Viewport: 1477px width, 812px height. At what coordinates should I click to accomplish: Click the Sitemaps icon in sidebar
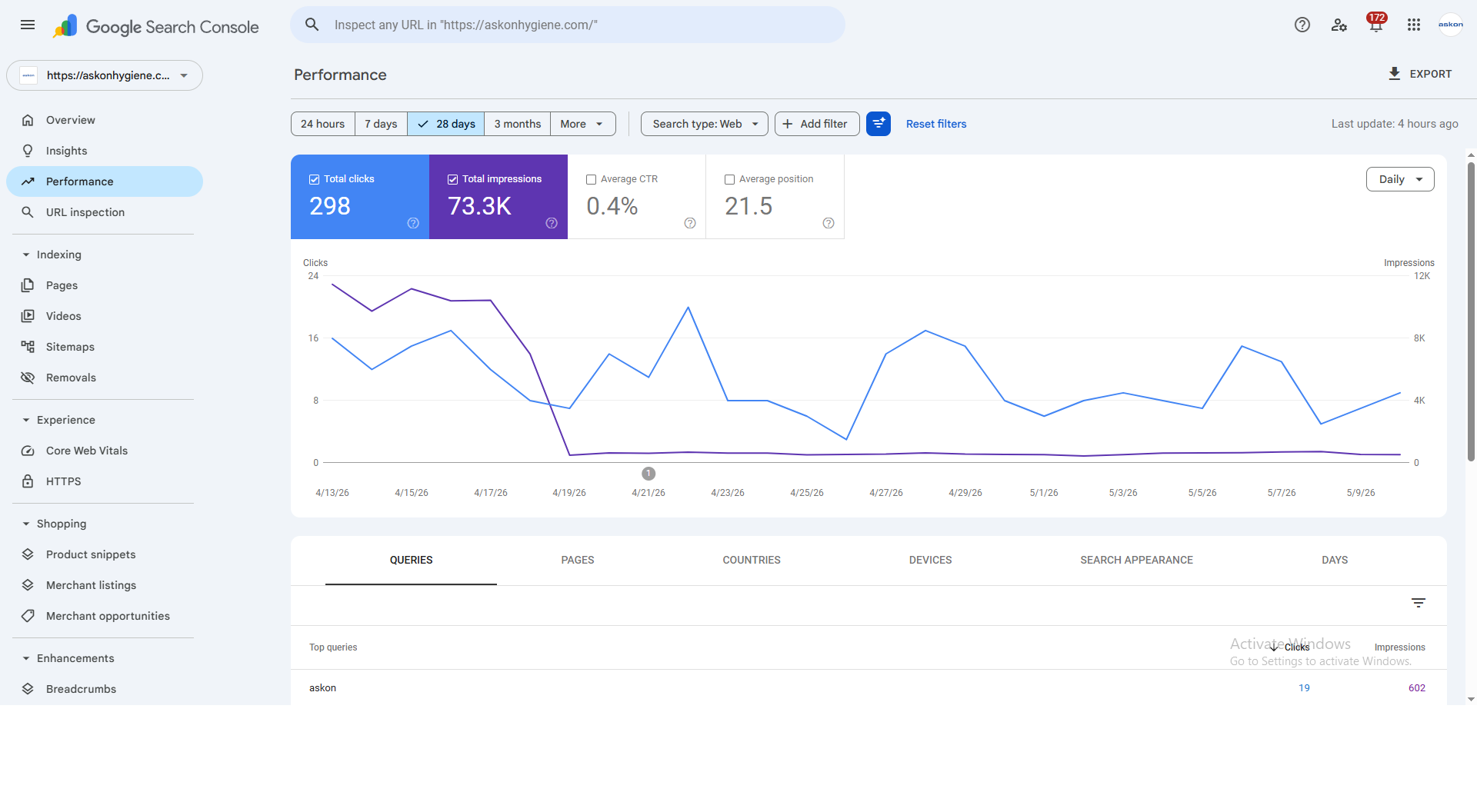tap(28, 347)
